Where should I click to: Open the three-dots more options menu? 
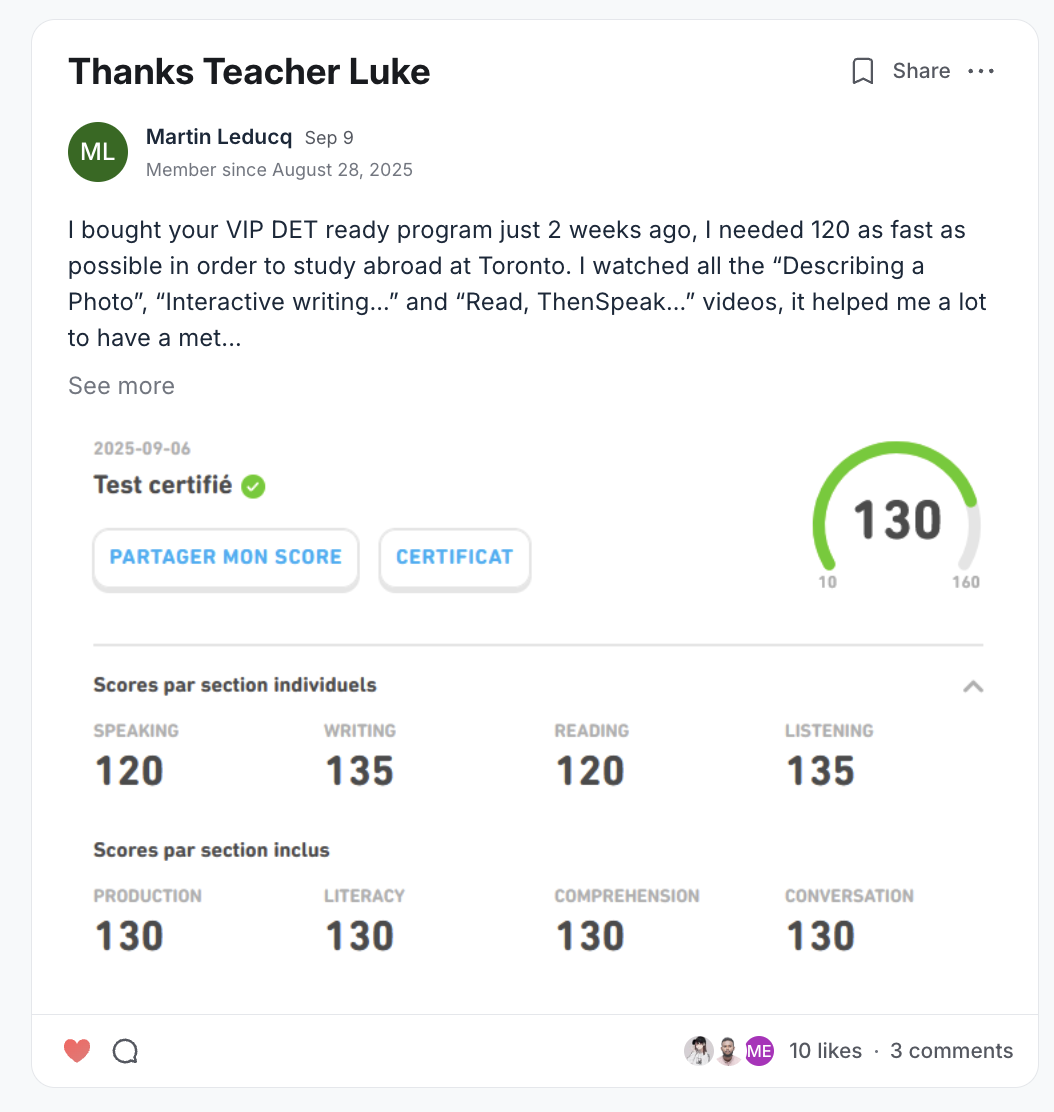click(981, 71)
